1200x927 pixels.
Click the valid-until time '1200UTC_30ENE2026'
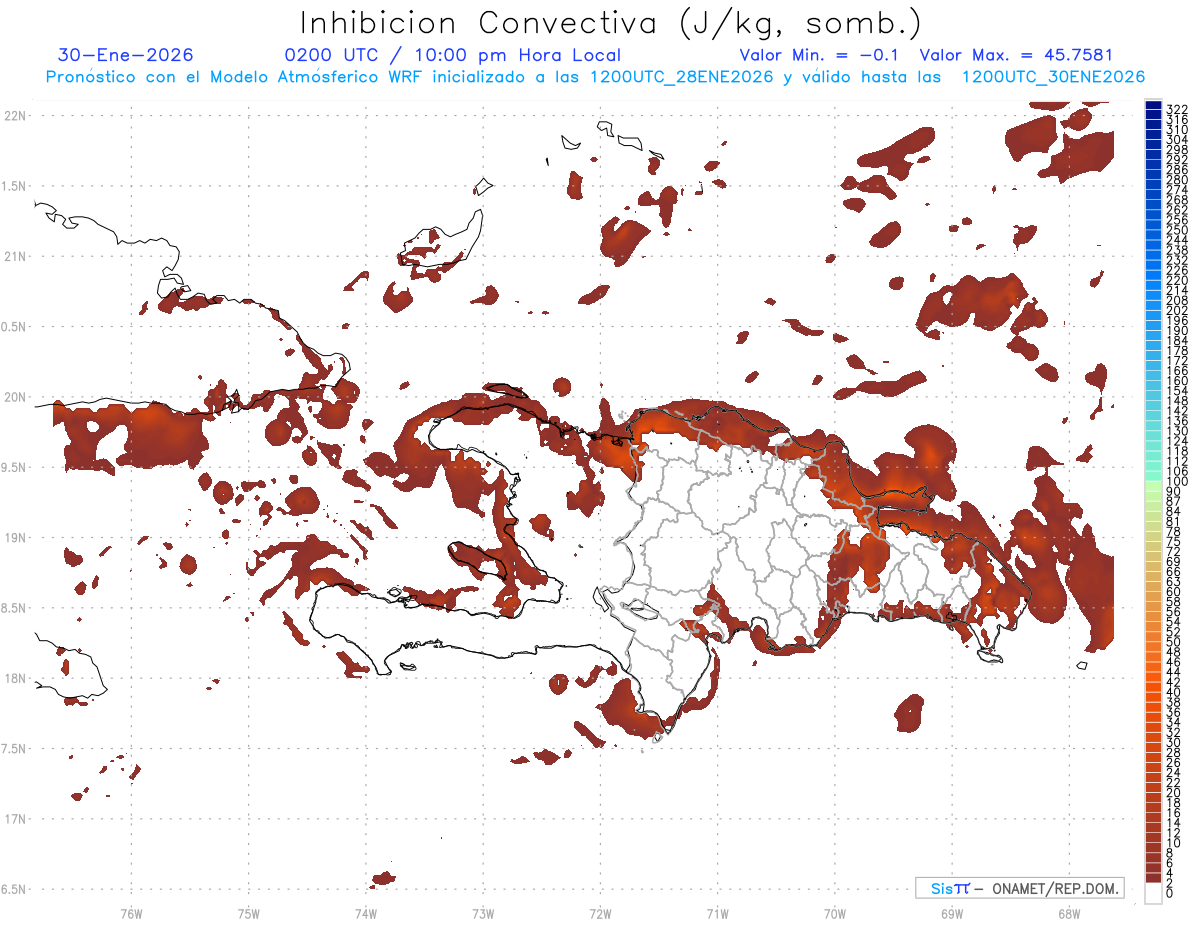point(1053,77)
